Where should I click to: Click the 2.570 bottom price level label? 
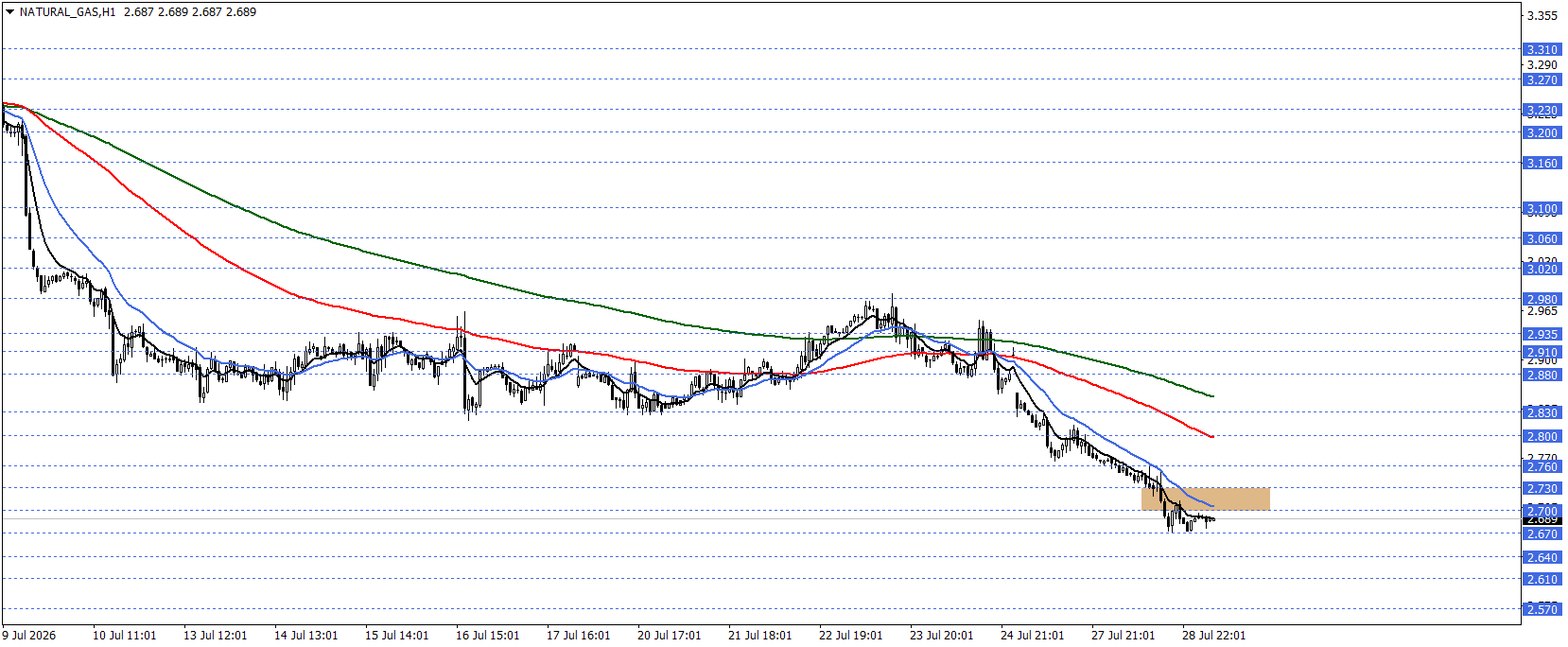pos(1542,609)
